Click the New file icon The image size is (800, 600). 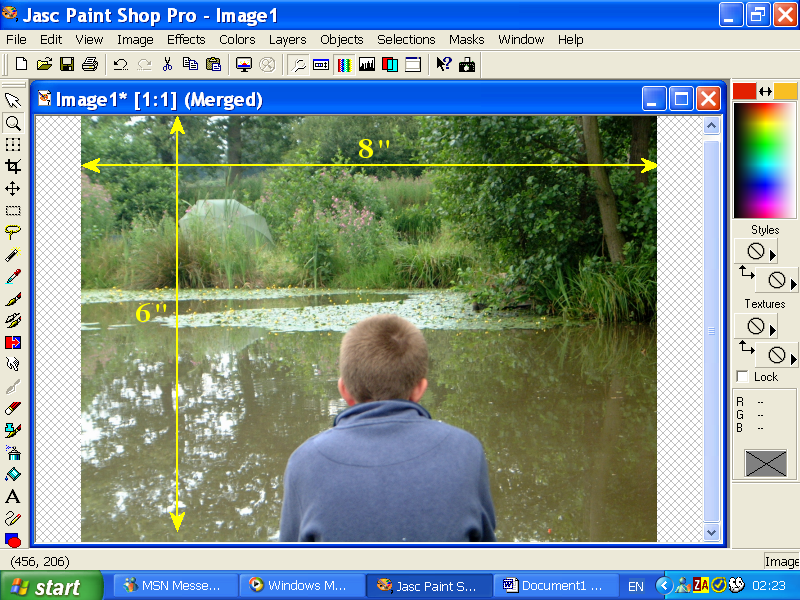coord(21,64)
